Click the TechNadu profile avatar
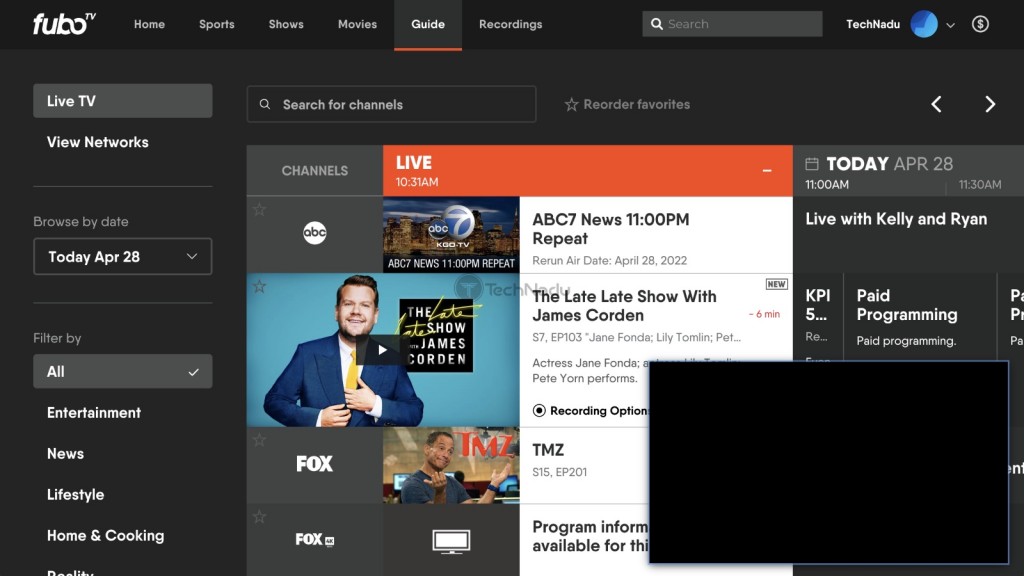 pyautogui.click(x=923, y=24)
